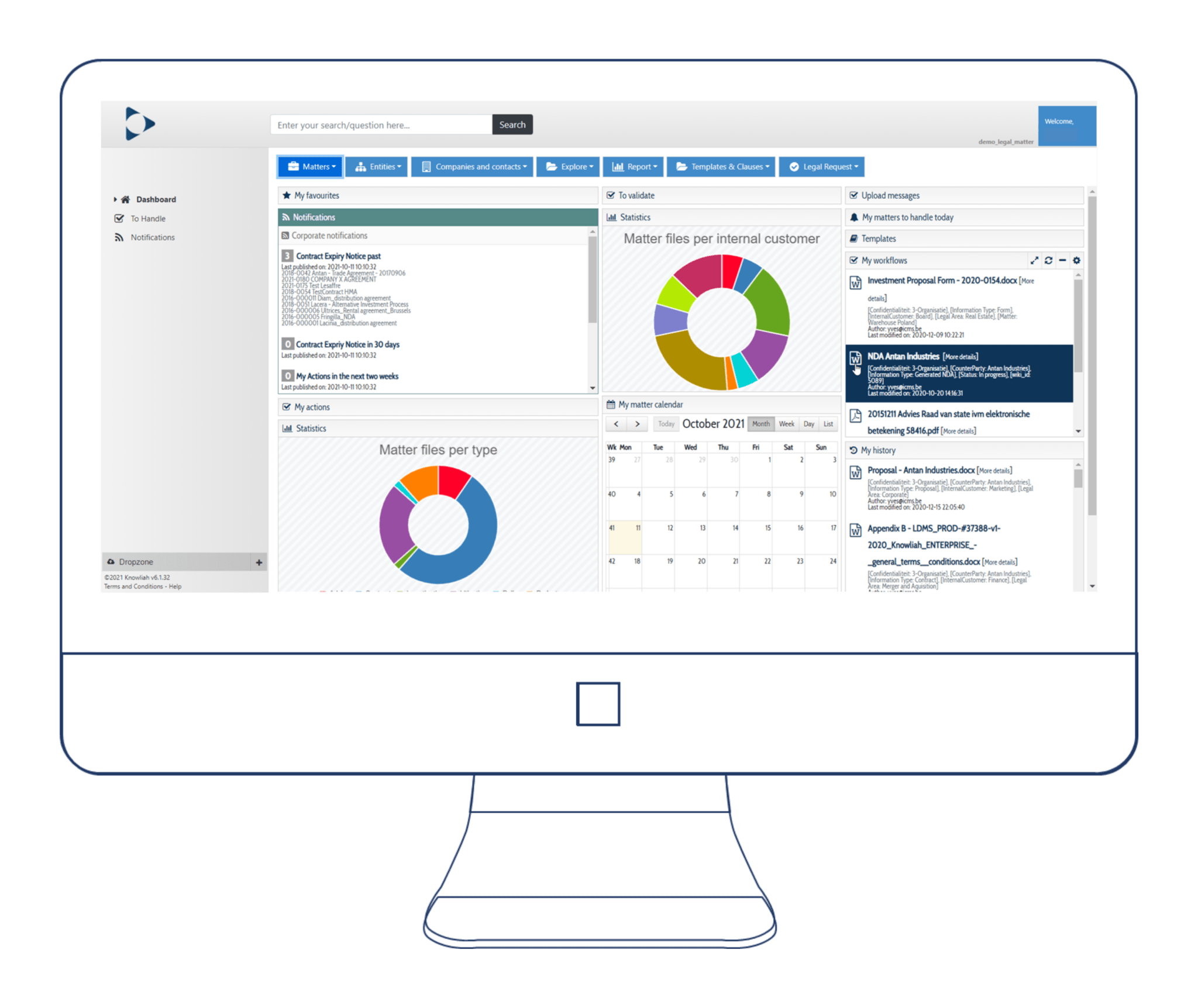Open the My actions panel
This screenshot has height=1008, width=1198.
pyautogui.click(x=438, y=407)
